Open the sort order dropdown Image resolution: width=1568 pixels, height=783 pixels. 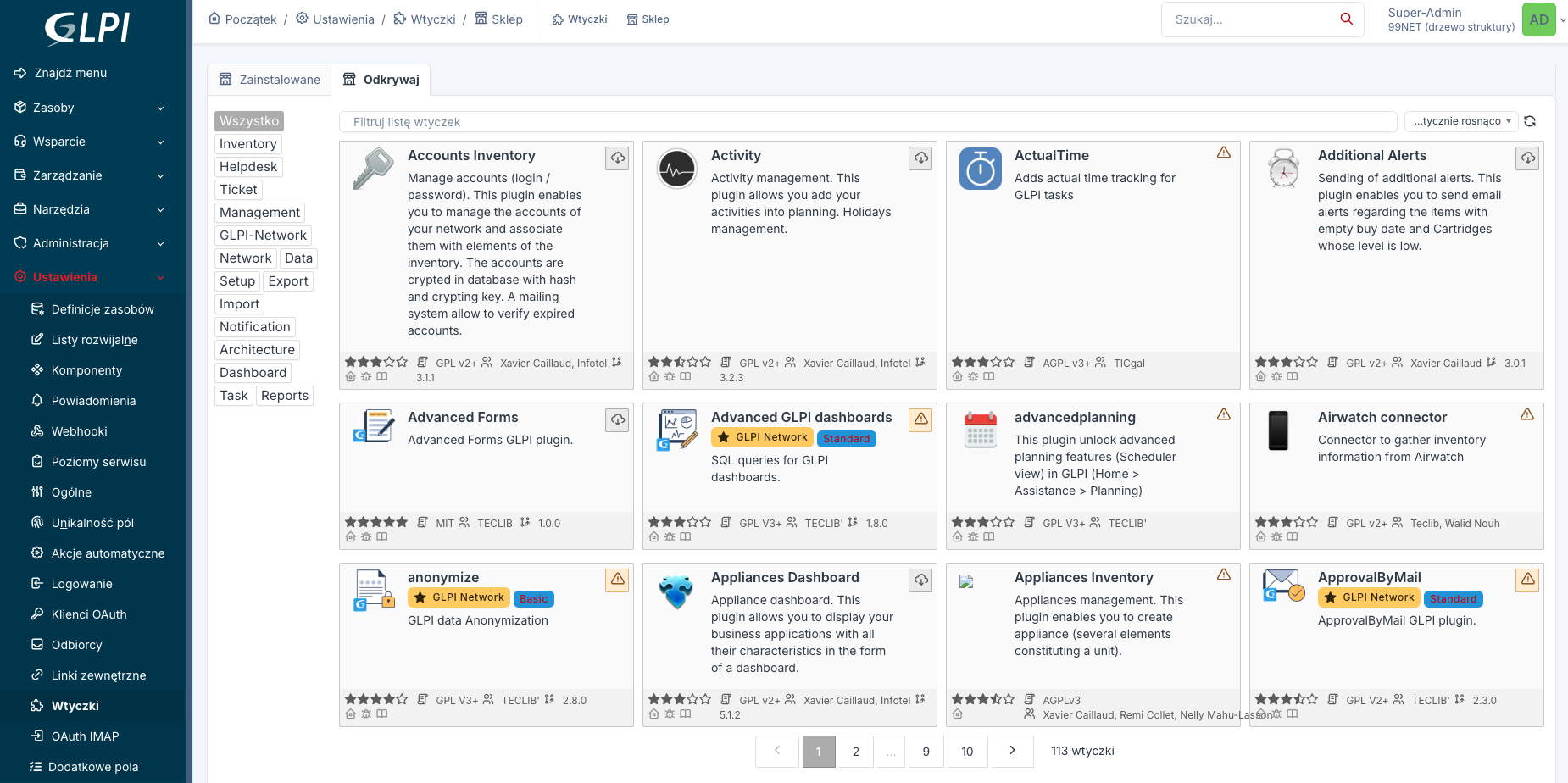(1461, 121)
